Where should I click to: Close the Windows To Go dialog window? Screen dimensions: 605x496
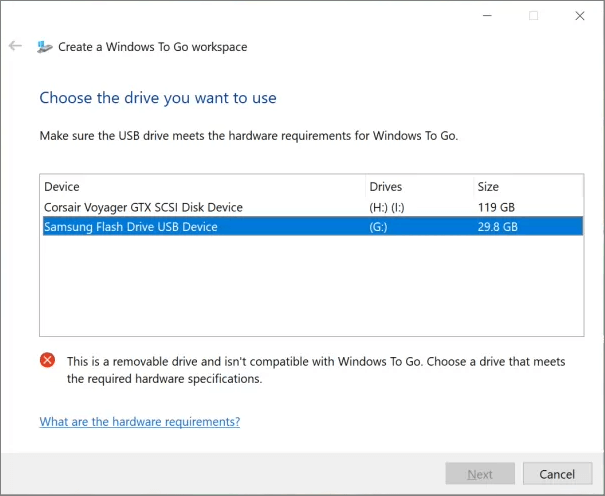click(579, 16)
